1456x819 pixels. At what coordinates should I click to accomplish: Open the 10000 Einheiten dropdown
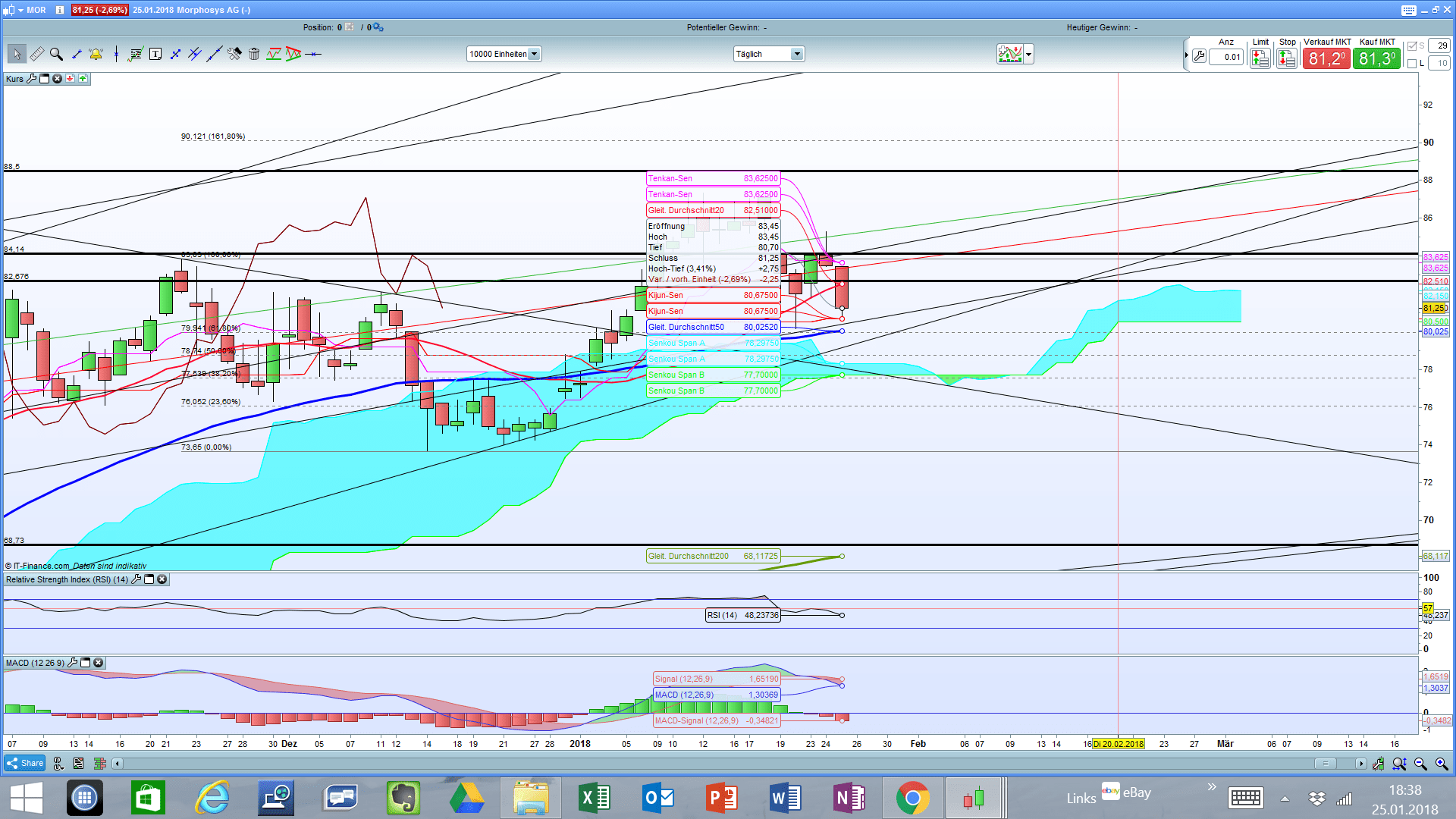click(x=534, y=54)
